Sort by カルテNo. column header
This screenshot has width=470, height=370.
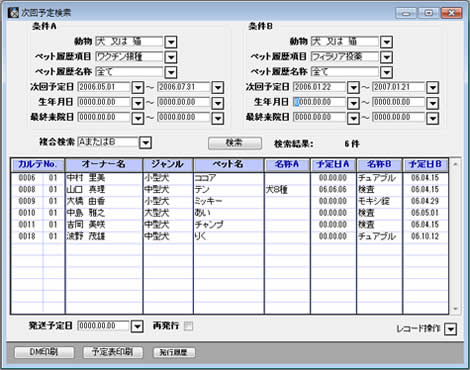pos(38,164)
